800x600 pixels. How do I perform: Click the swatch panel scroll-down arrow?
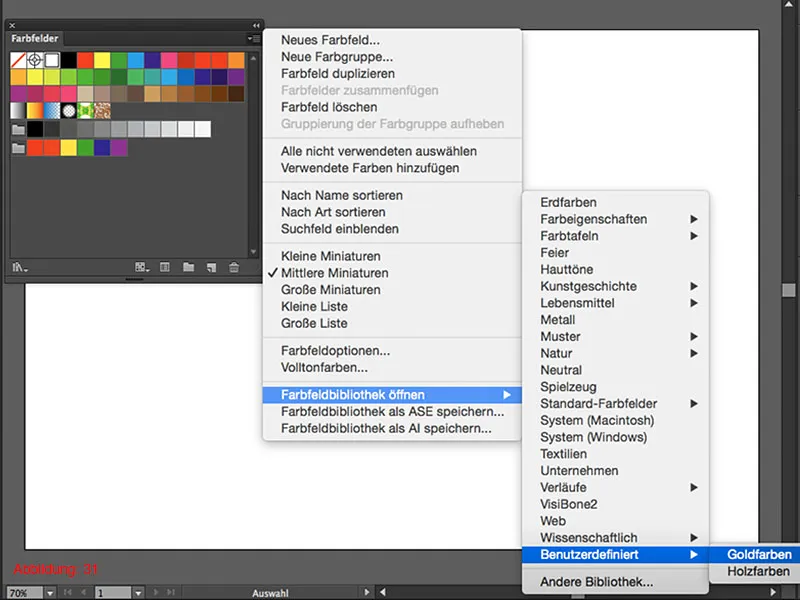click(x=254, y=252)
